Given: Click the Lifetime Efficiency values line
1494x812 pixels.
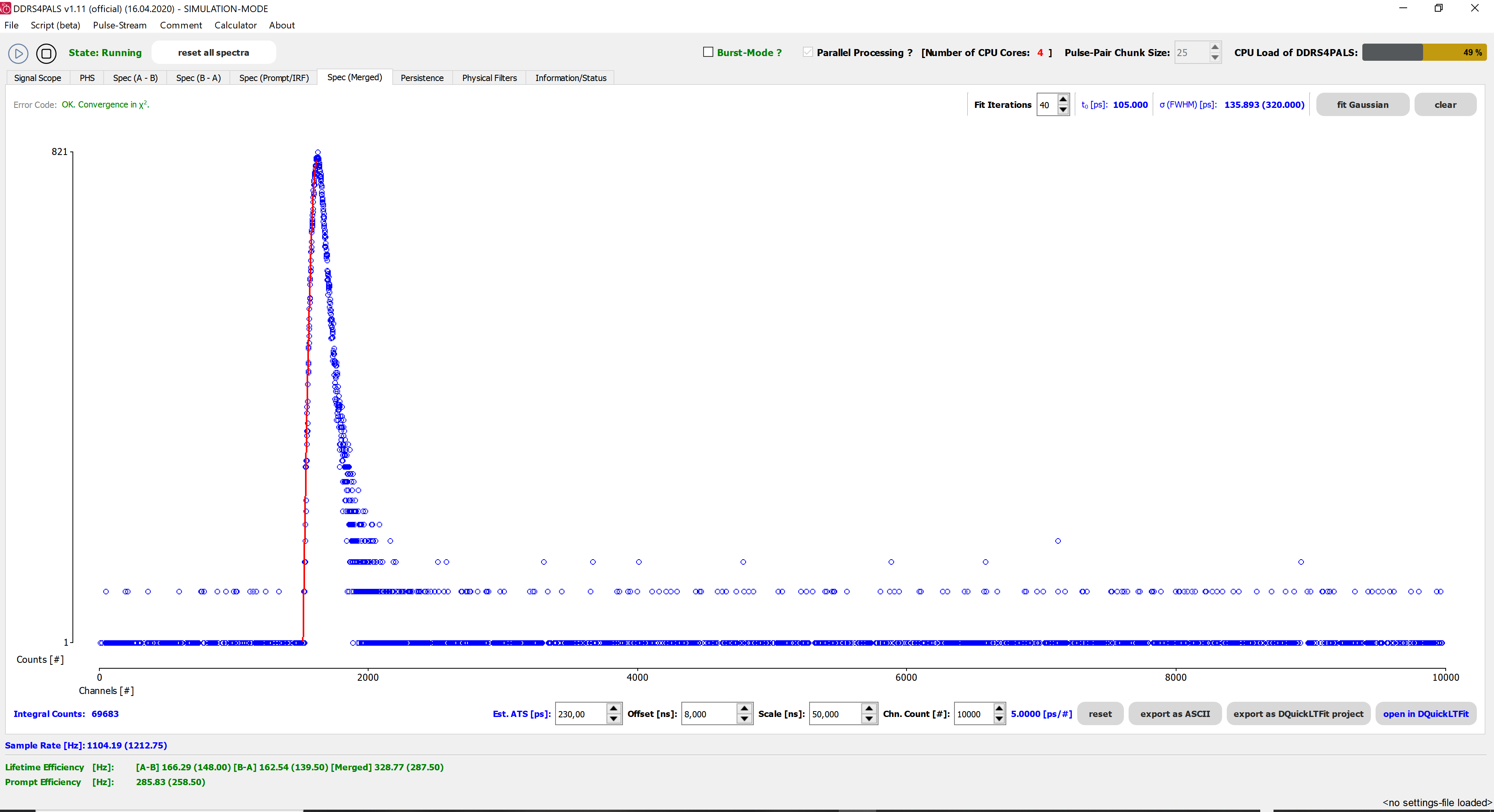Looking at the screenshot, I should (289, 767).
